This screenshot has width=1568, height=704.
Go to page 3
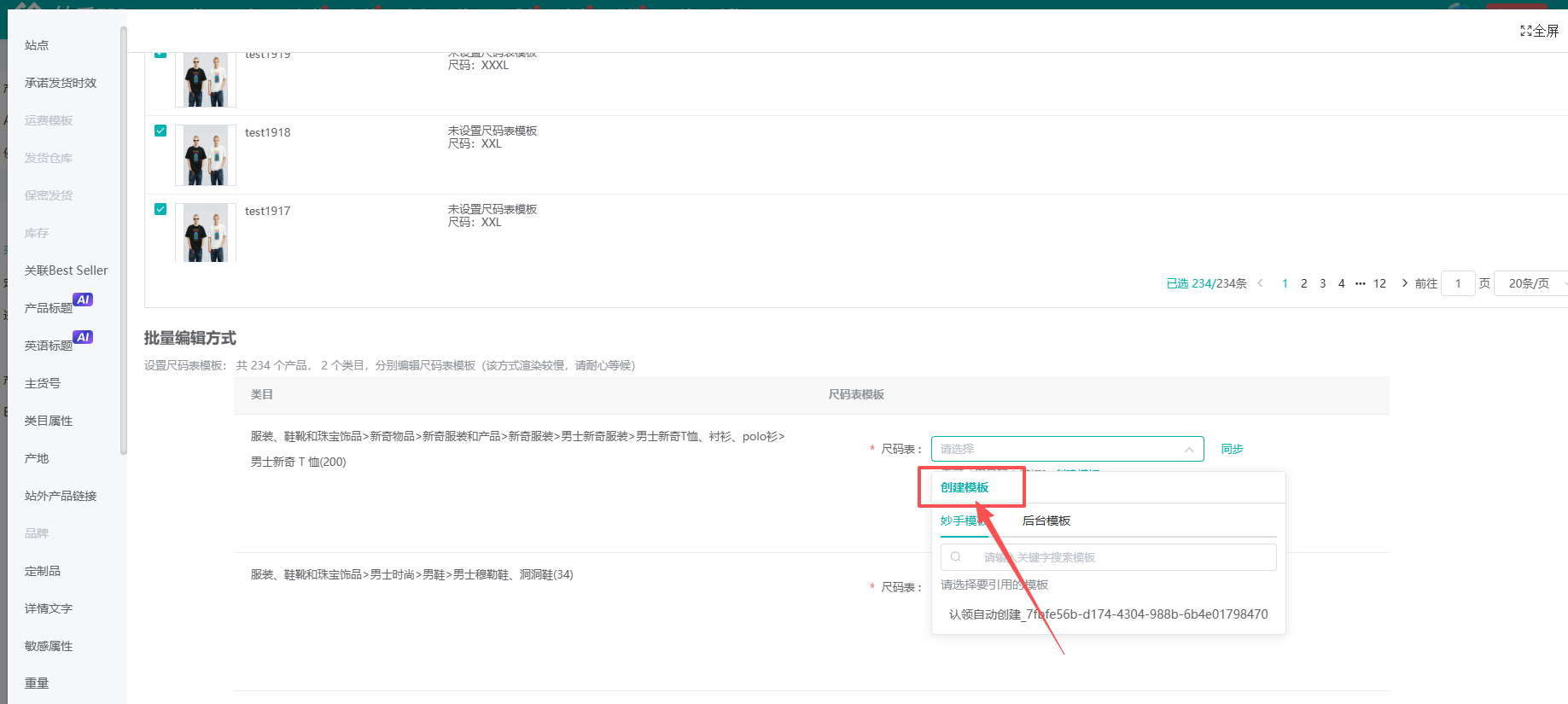click(1322, 283)
